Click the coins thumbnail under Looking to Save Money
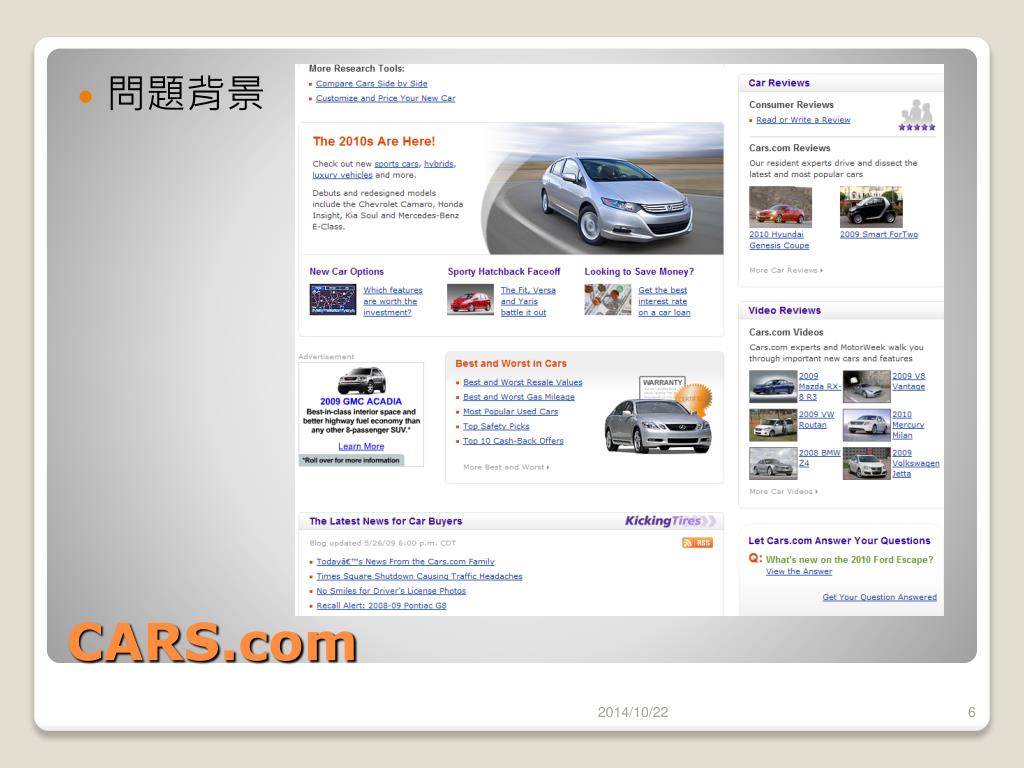This screenshot has width=1024, height=768. 608,300
